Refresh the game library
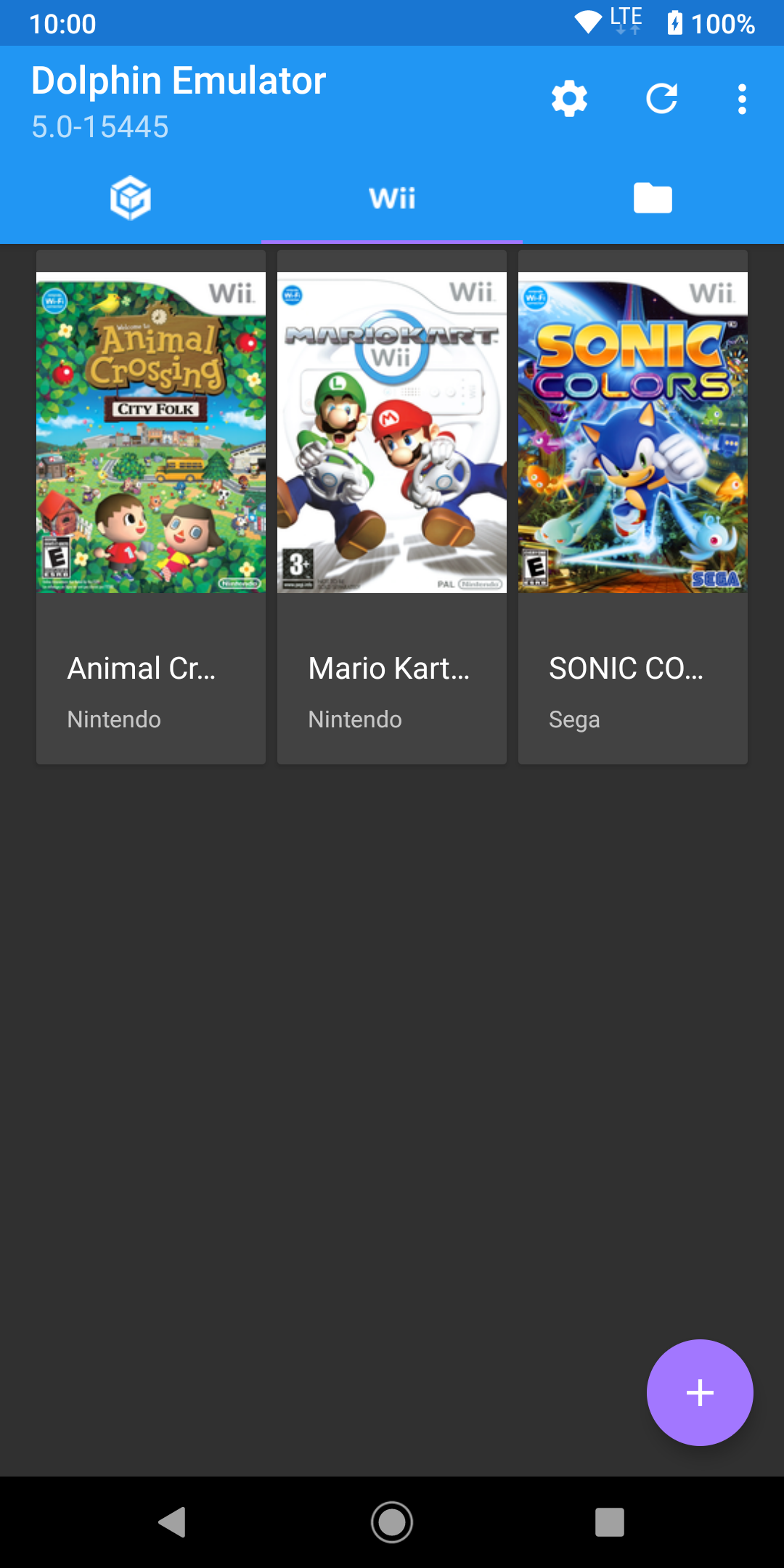The height and width of the screenshot is (1568, 784). (x=661, y=99)
